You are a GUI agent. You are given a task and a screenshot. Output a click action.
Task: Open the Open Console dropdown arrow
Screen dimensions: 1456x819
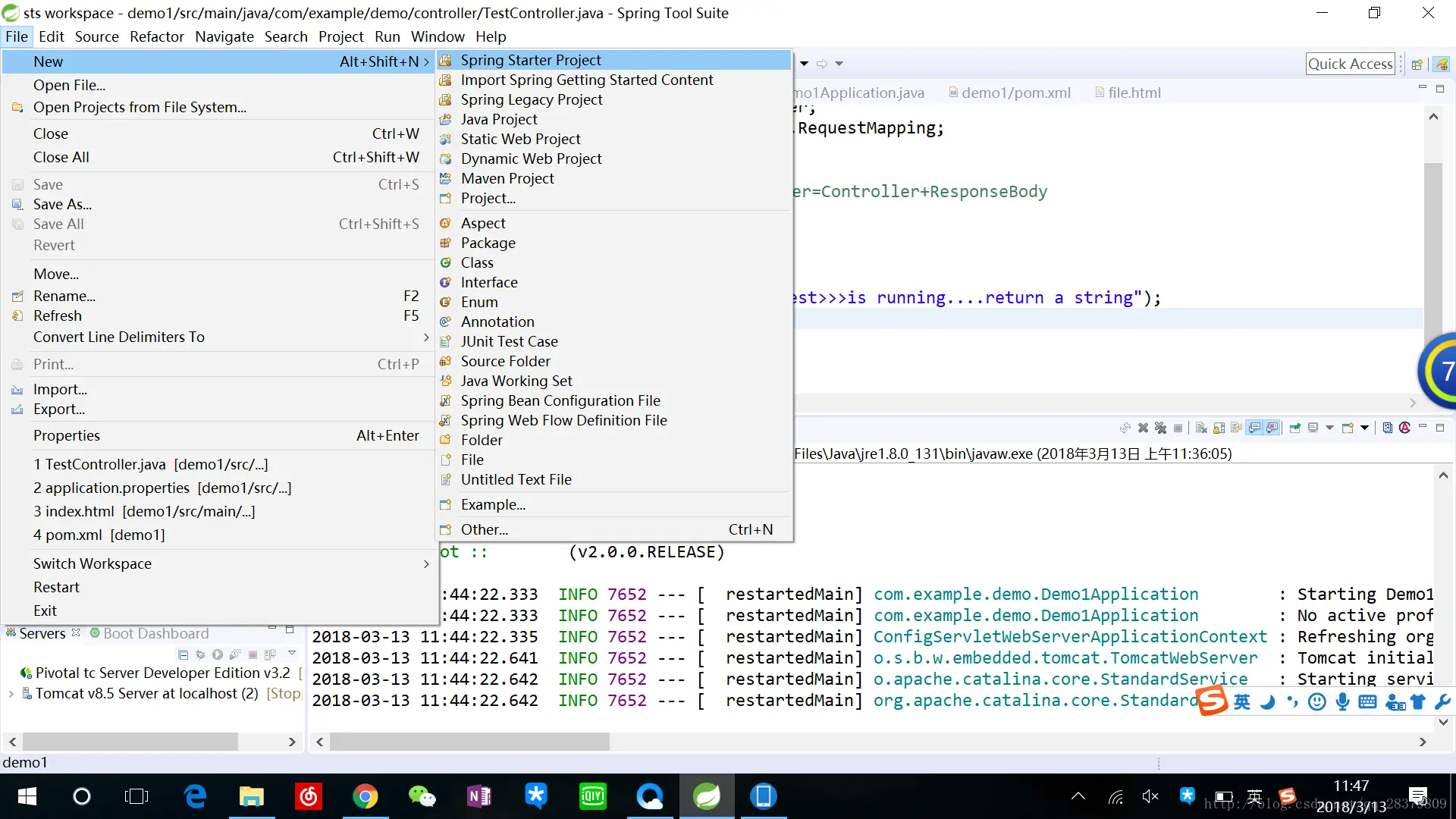(x=1364, y=428)
